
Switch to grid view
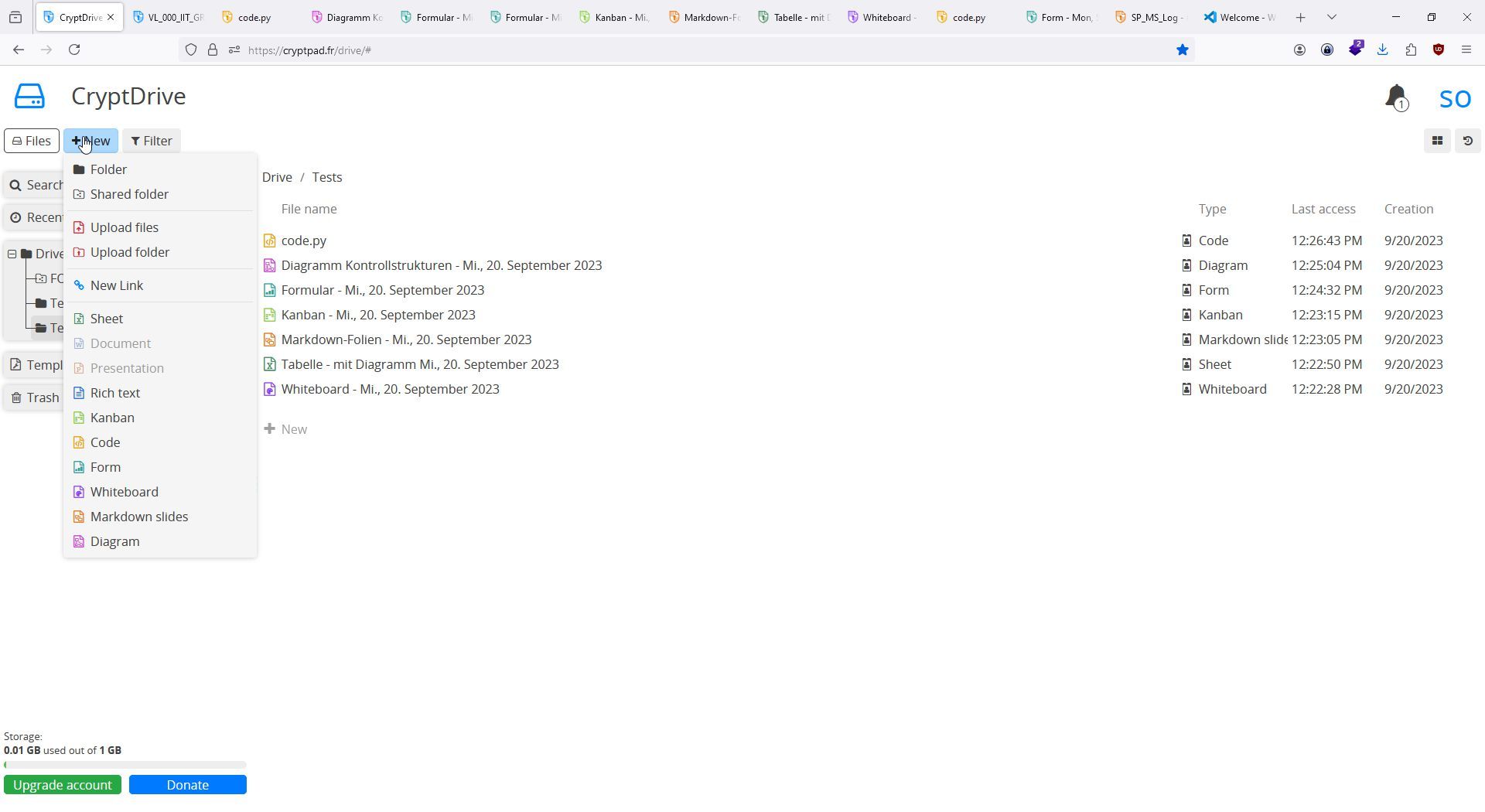1437,141
